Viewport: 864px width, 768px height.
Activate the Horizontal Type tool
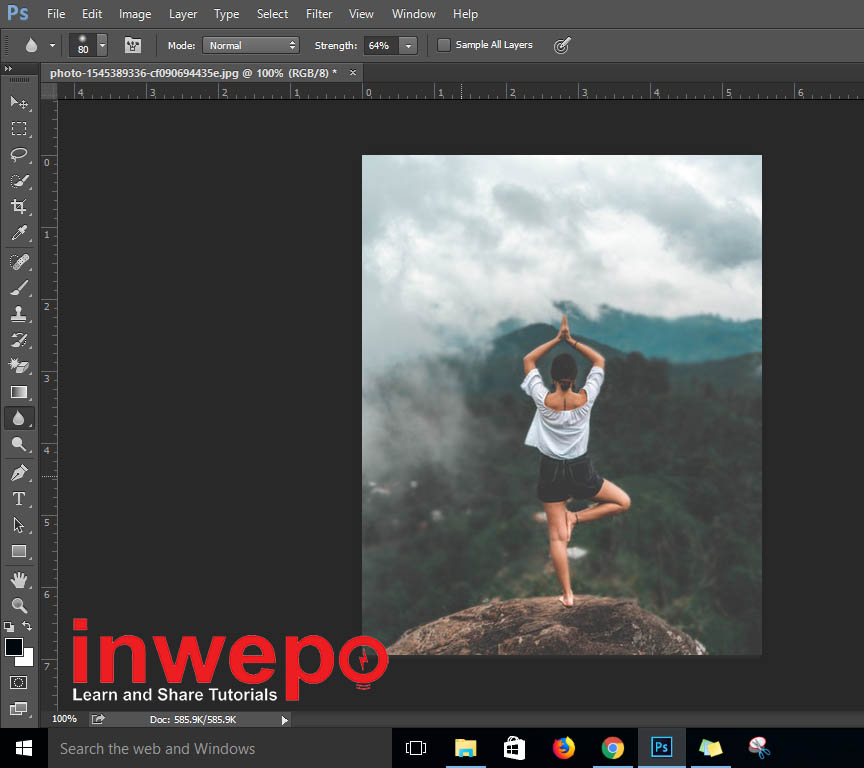[x=19, y=499]
